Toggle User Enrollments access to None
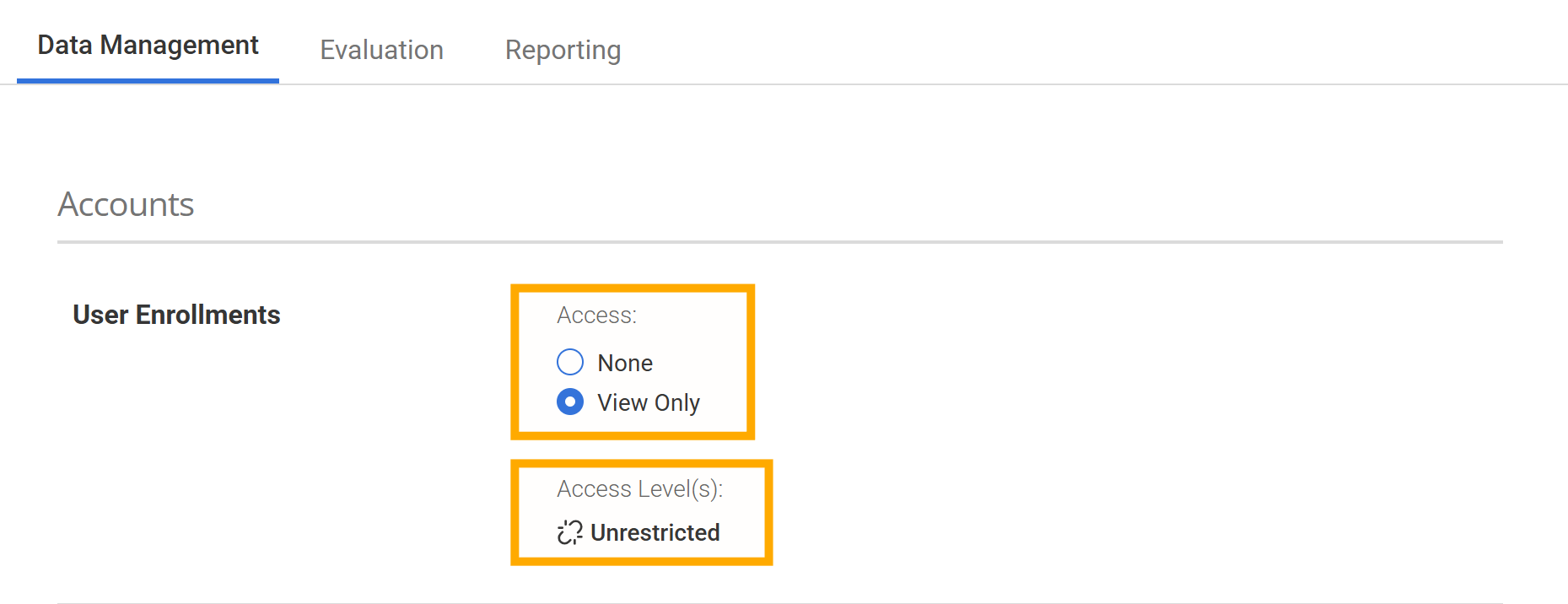 pyautogui.click(x=570, y=362)
